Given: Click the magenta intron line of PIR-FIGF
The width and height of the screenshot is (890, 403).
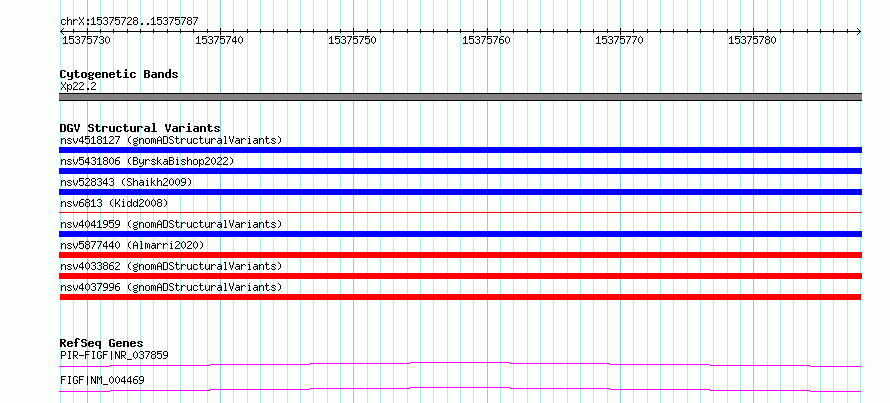Looking at the screenshot, I should pyautogui.click(x=460, y=364).
